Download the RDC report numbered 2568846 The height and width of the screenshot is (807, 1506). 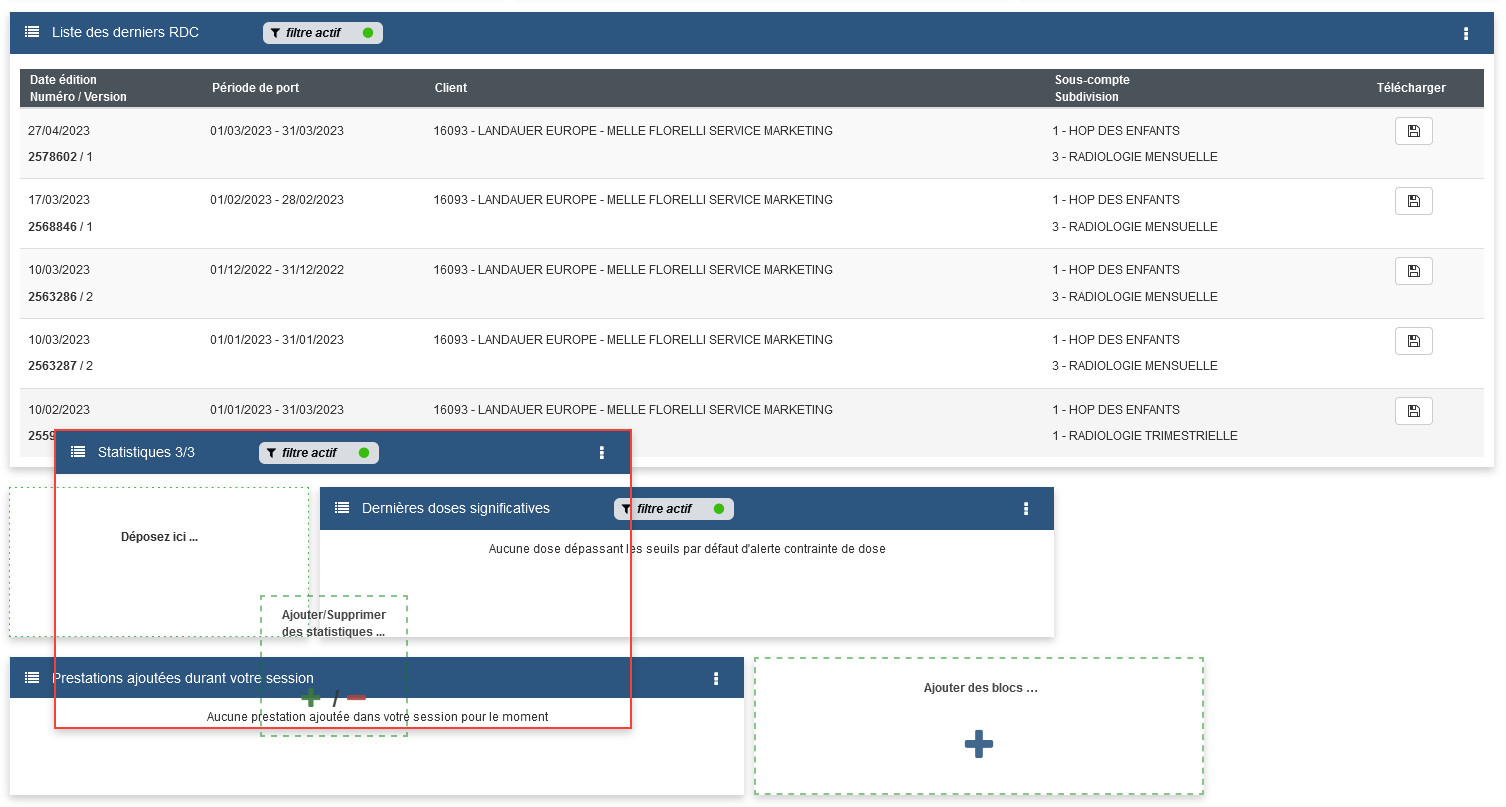click(1413, 201)
